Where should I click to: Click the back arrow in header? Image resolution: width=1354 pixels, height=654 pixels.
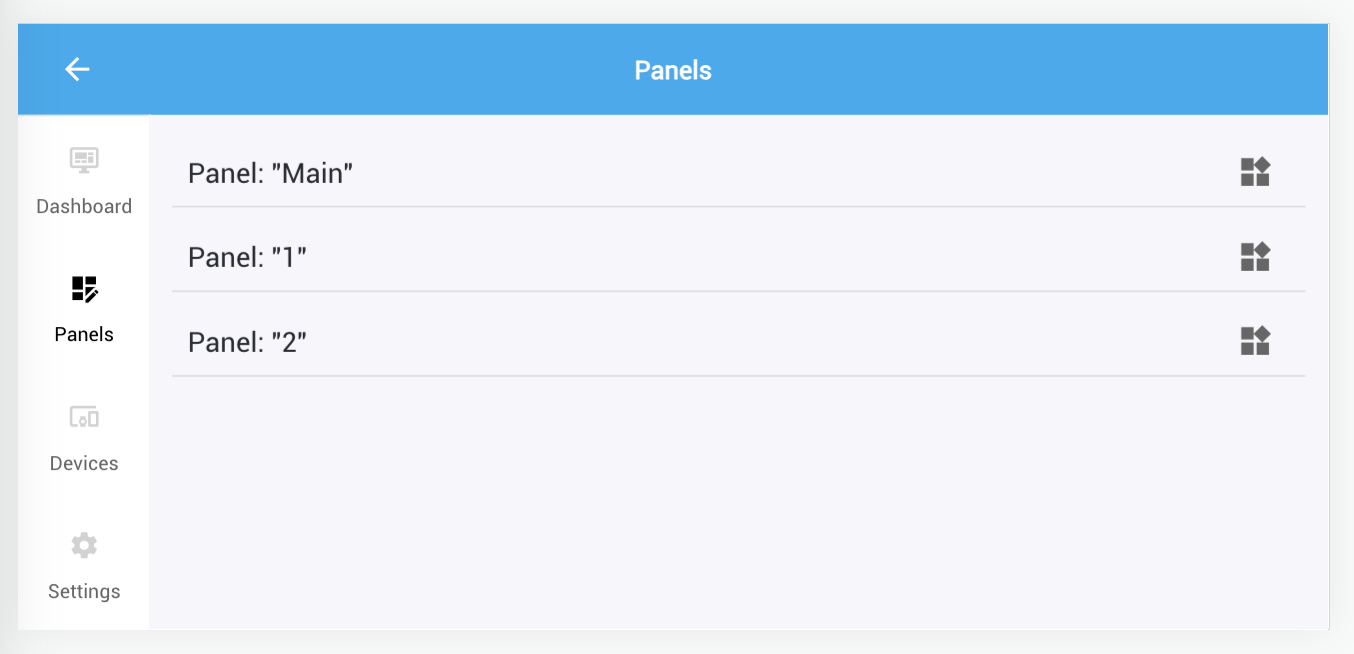(x=77, y=69)
